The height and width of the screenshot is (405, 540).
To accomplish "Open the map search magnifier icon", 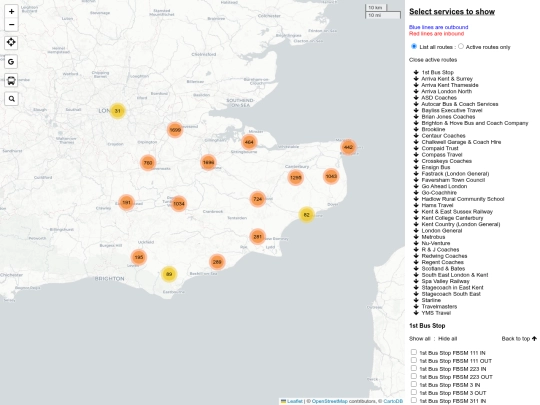I will coord(11,99).
